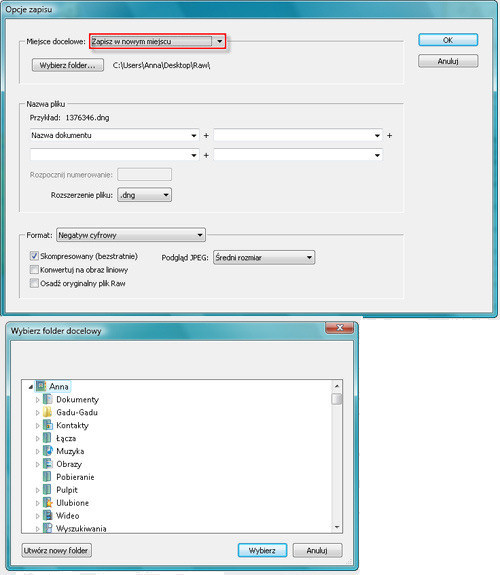Select the Muzyka folder name

point(70,451)
